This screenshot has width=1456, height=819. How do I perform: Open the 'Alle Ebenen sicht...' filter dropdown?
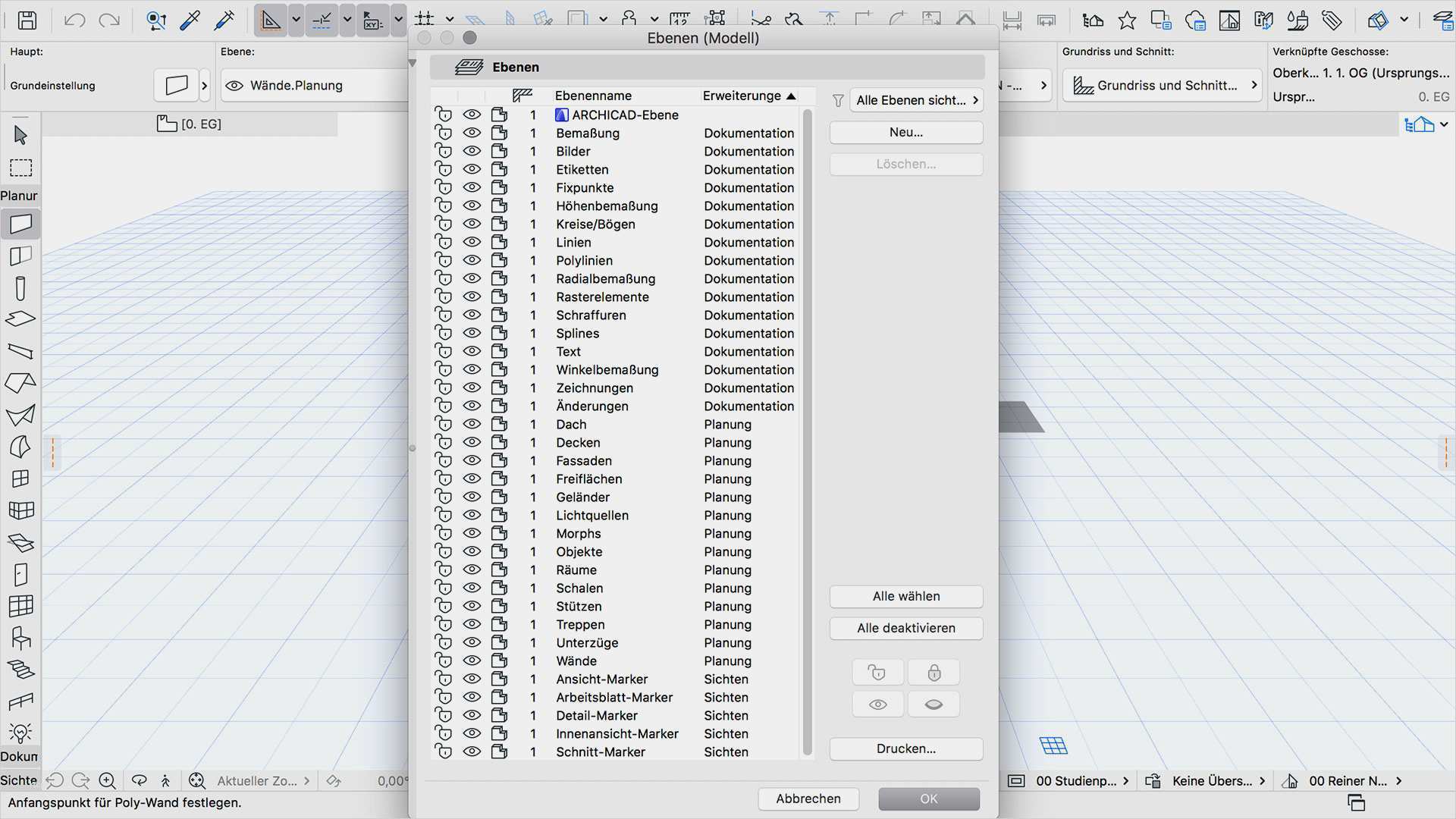(x=916, y=100)
